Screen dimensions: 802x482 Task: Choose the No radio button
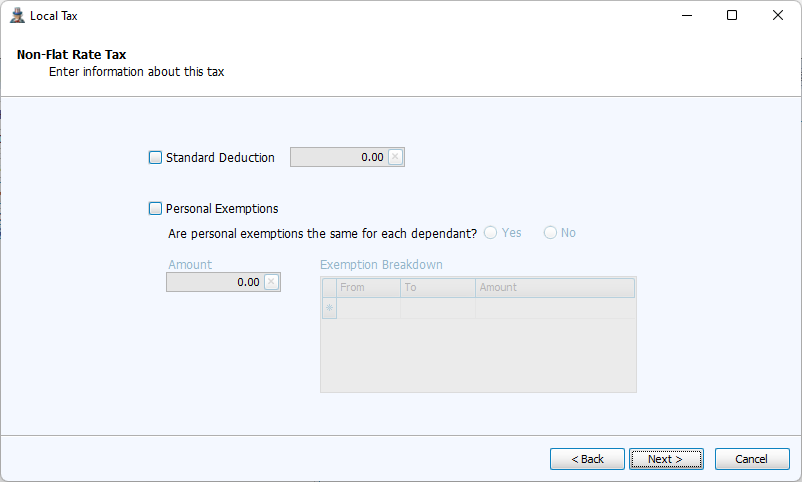[x=550, y=233]
